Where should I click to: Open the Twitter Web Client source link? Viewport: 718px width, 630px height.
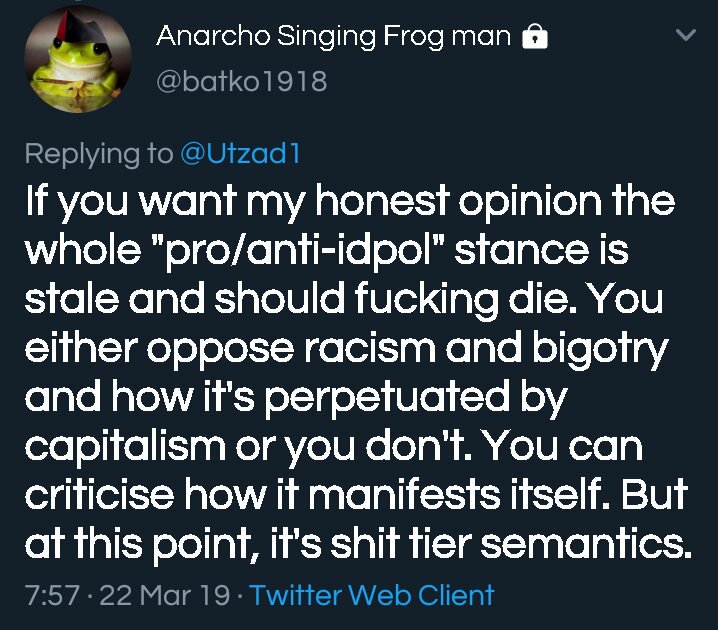[372, 595]
